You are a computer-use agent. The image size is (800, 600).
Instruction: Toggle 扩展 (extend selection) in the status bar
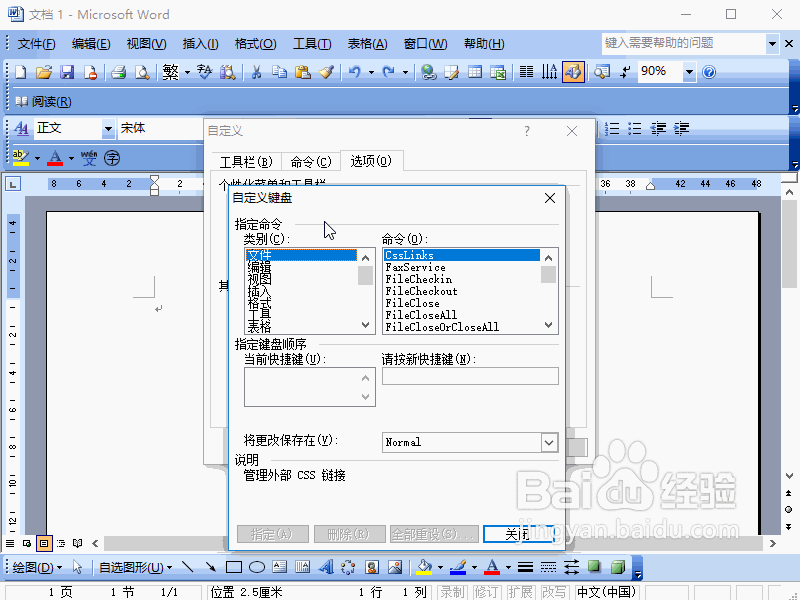(x=520, y=592)
